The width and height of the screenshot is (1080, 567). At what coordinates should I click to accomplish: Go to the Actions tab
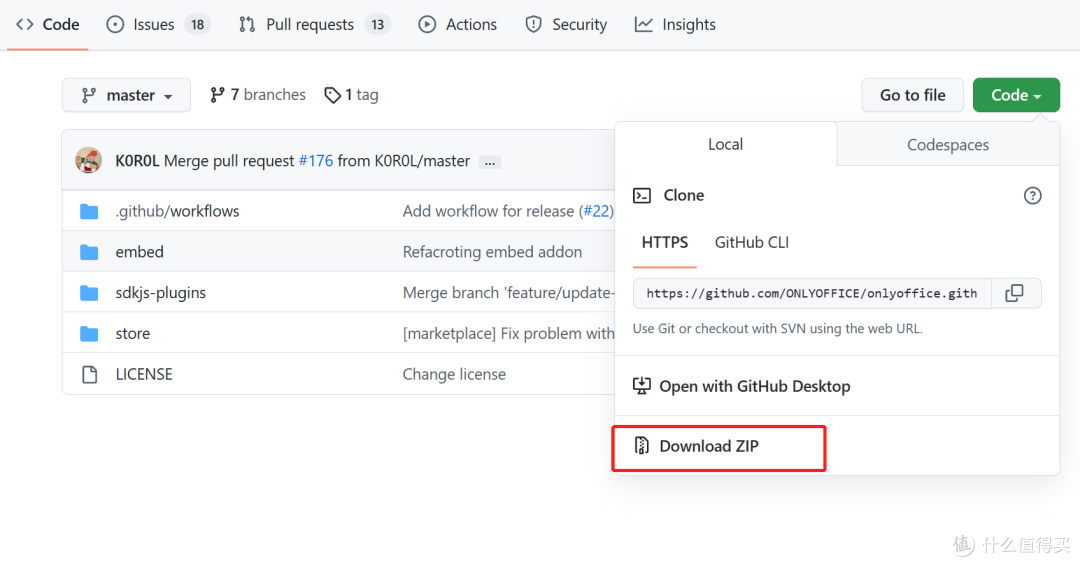tap(457, 24)
